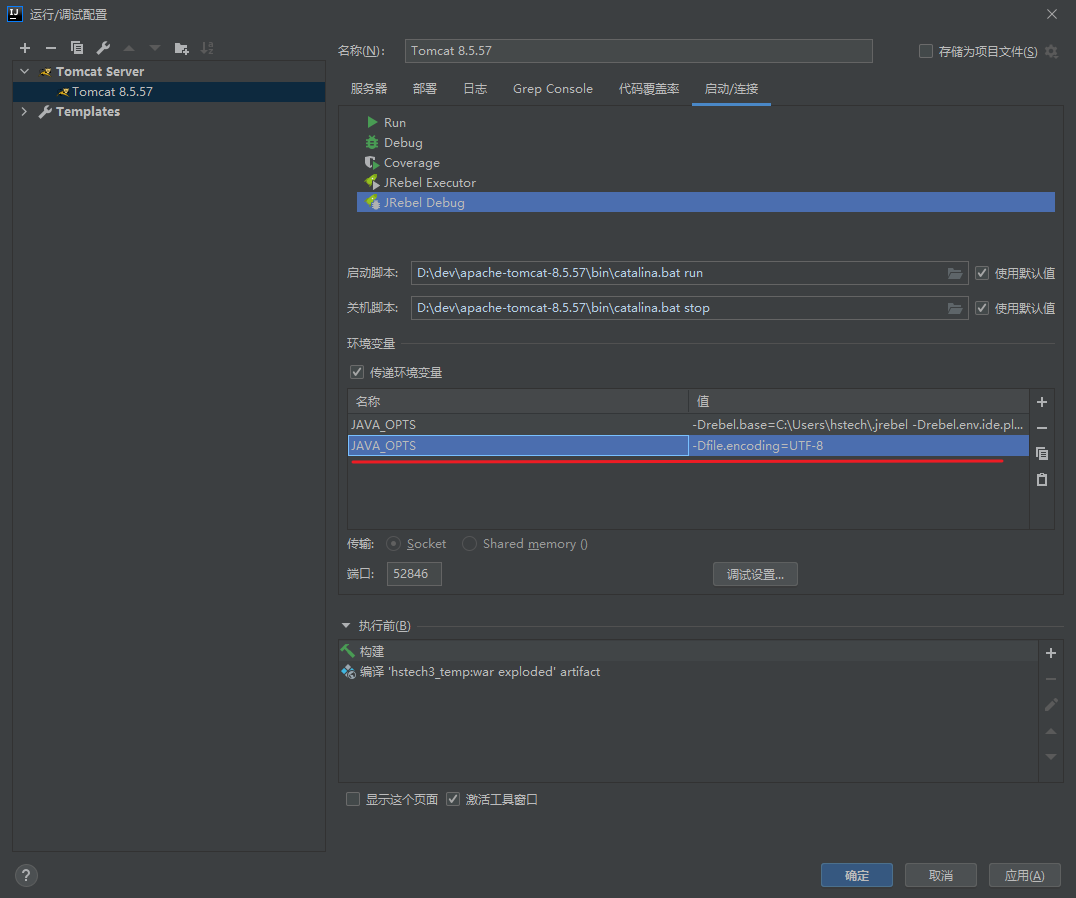Viewport: 1076px width, 898px height.
Task: Toggle 显示这个页面 checkbox
Action: click(x=353, y=799)
